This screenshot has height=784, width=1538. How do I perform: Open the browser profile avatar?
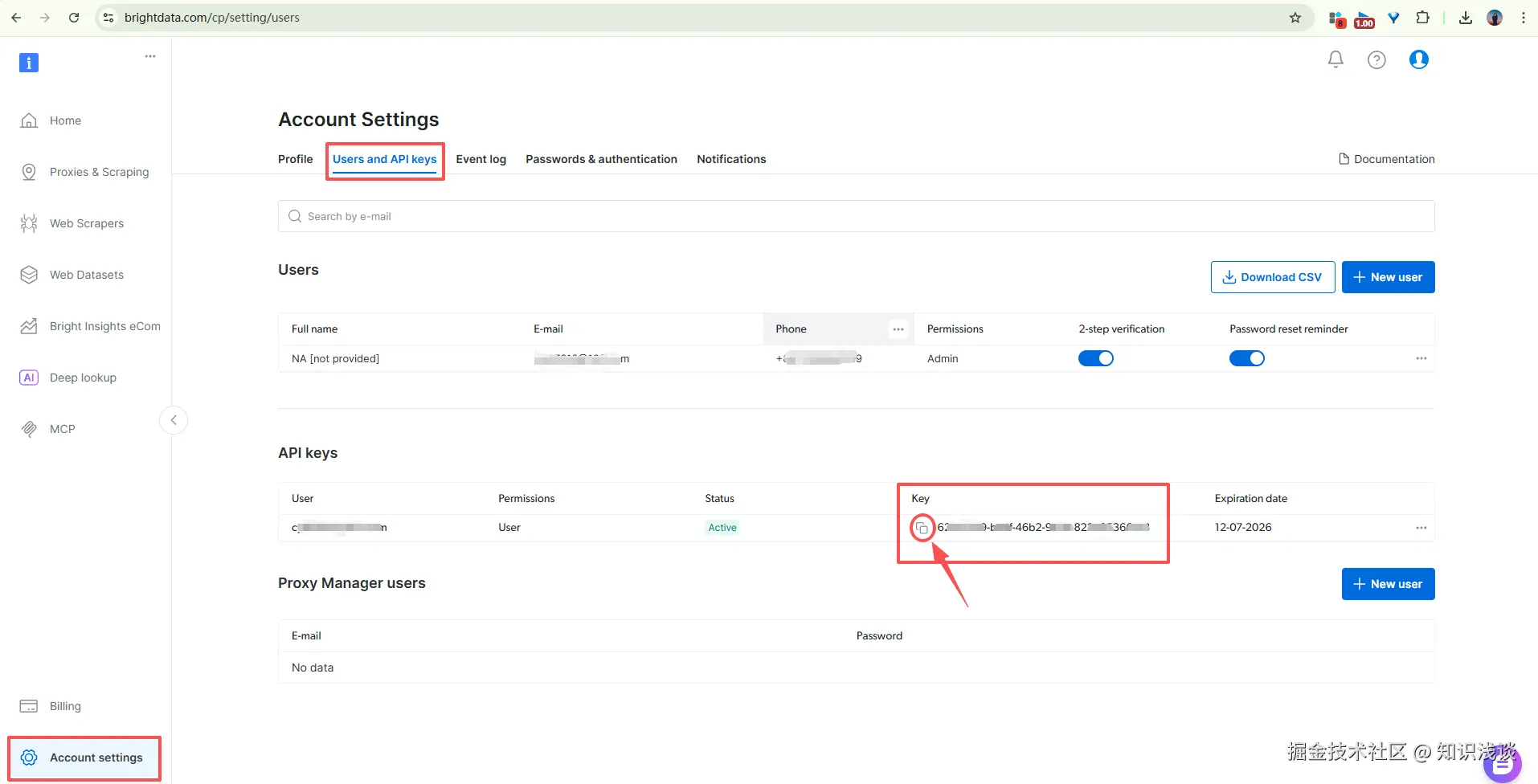[x=1495, y=18]
